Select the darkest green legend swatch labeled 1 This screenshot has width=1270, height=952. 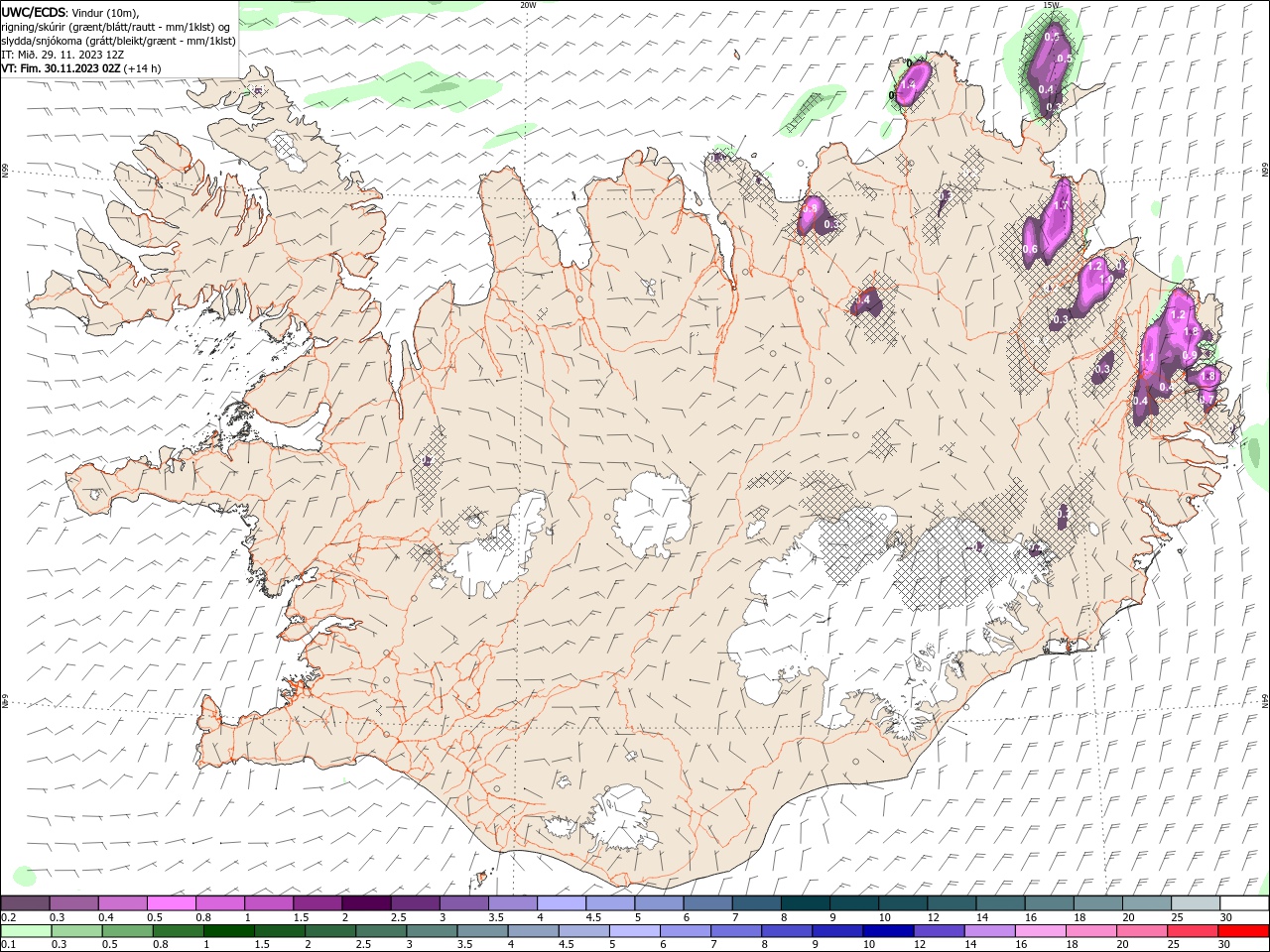point(228,931)
